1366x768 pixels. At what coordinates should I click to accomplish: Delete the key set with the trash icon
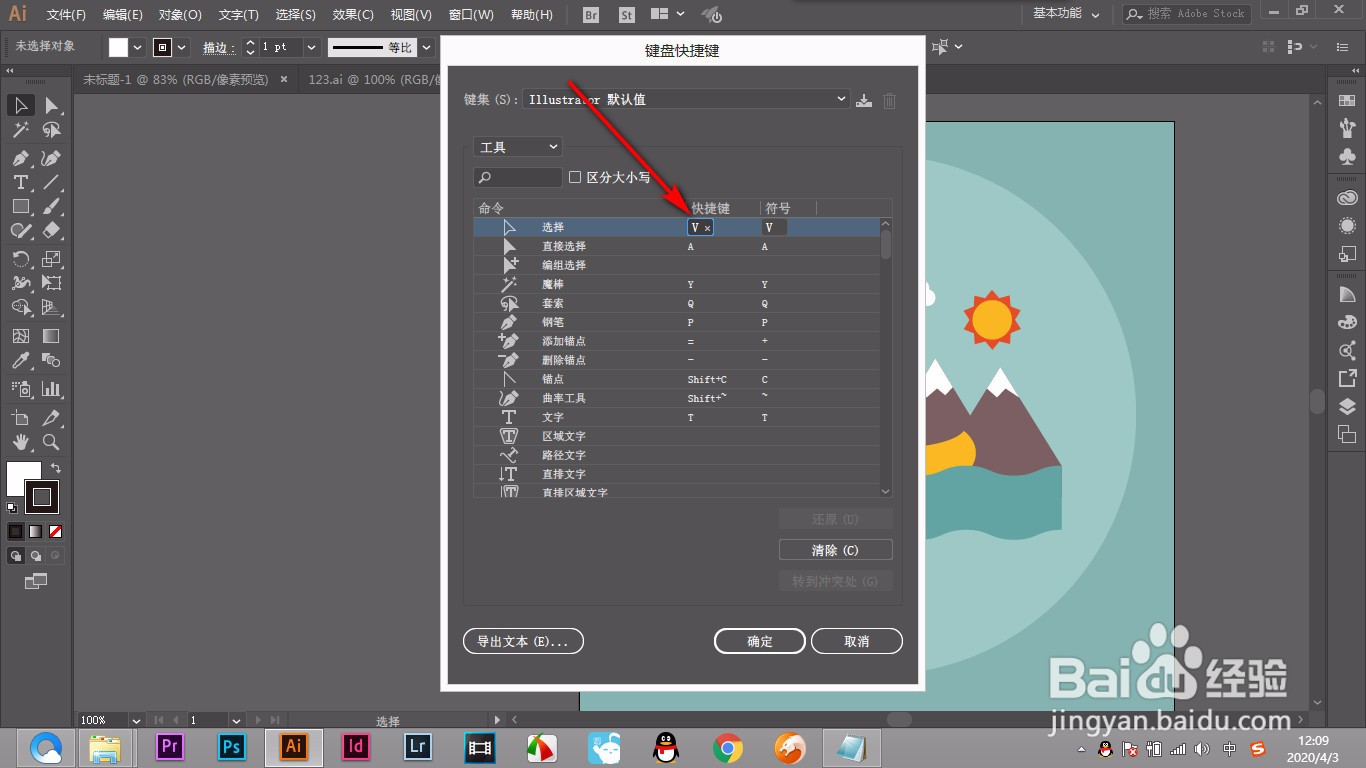click(x=889, y=100)
